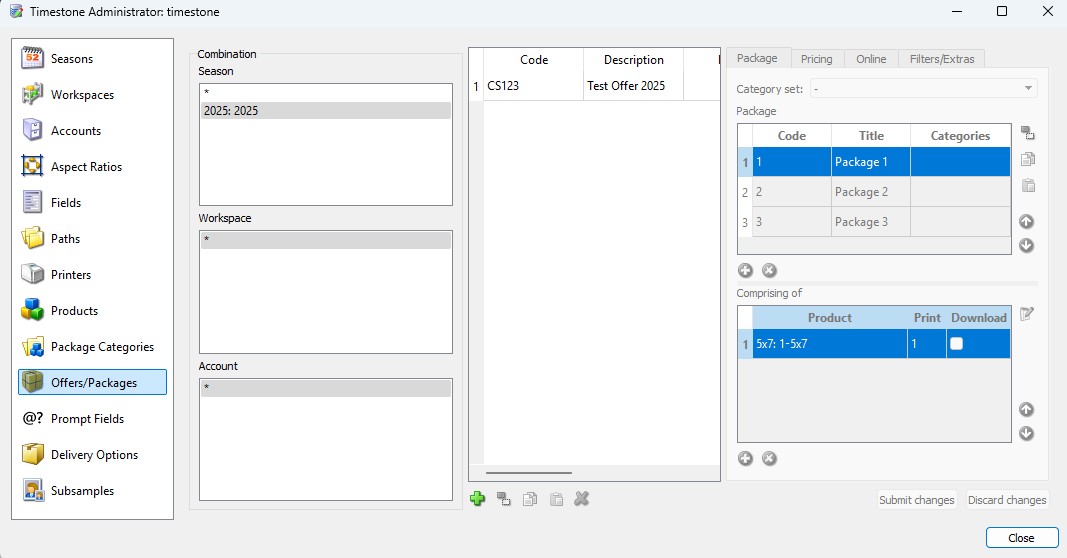Screen dimensions: 1067x558
Task: Delete the offer with the X icon
Action: (x=581, y=499)
